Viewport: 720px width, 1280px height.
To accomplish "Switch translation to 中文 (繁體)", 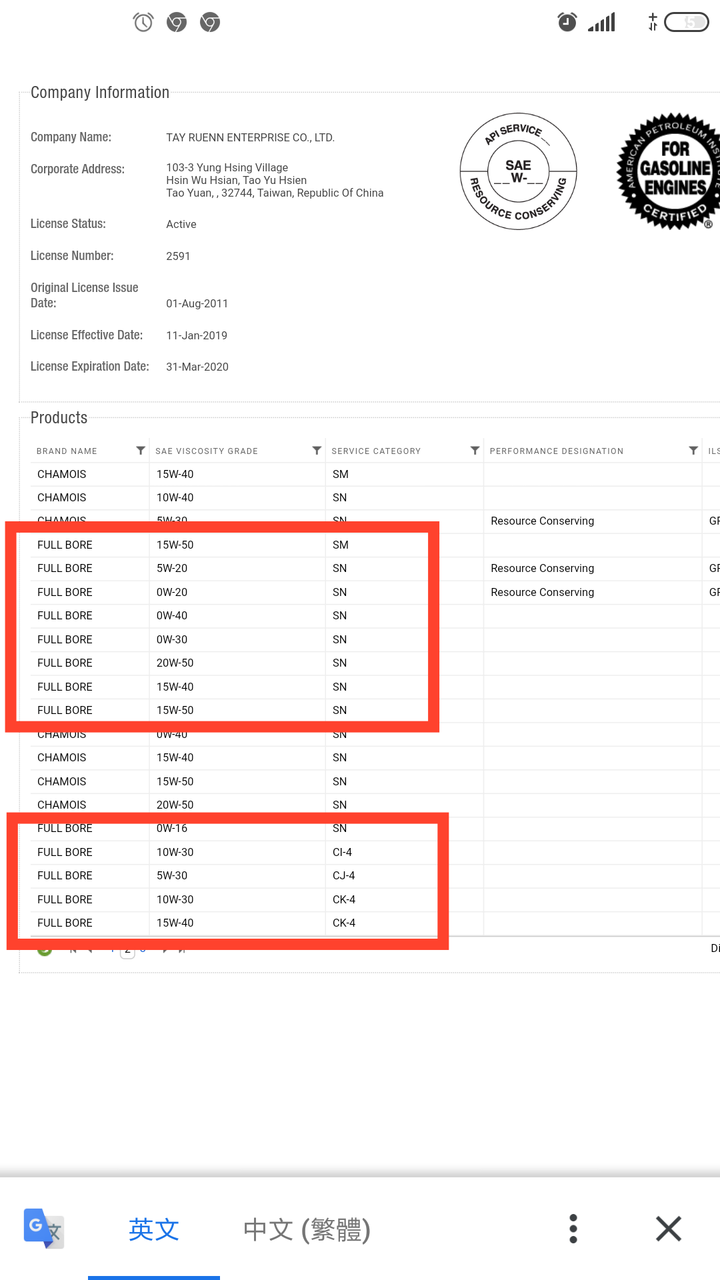I will coord(307,1229).
